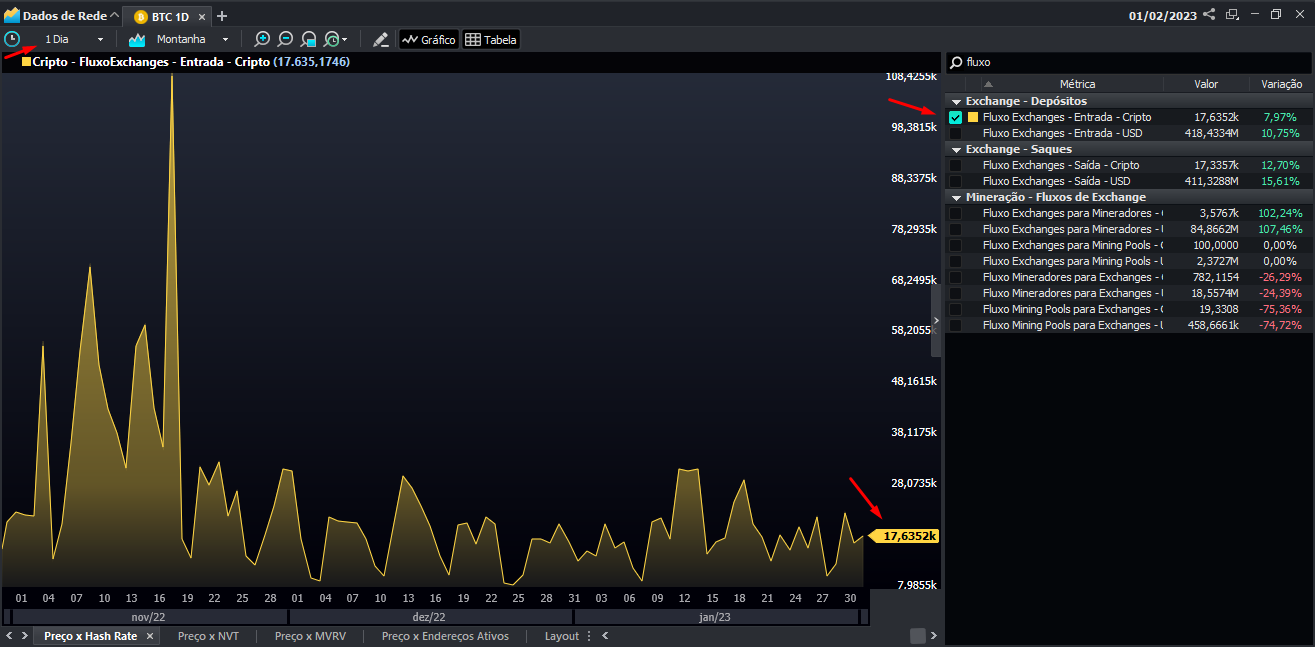Switch to the Preço x NVT tab
The height and width of the screenshot is (647, 1315).
208,636
